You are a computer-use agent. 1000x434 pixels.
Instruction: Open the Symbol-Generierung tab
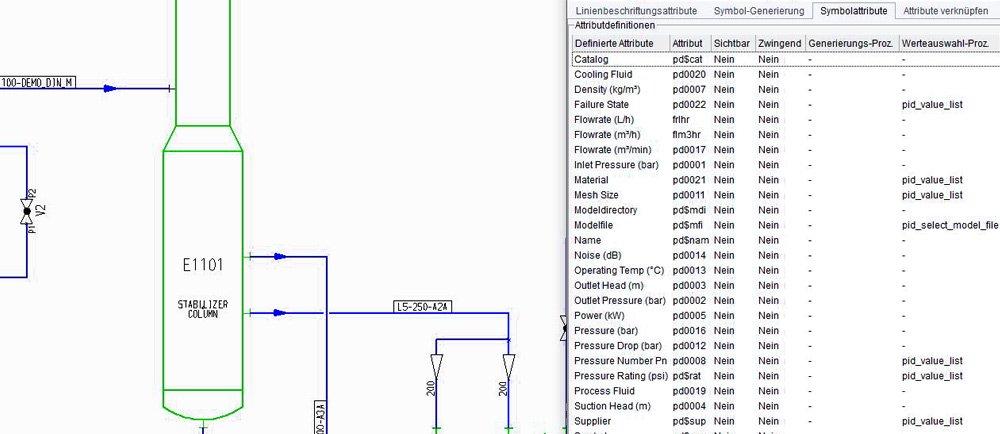click(x=759, y=11)
